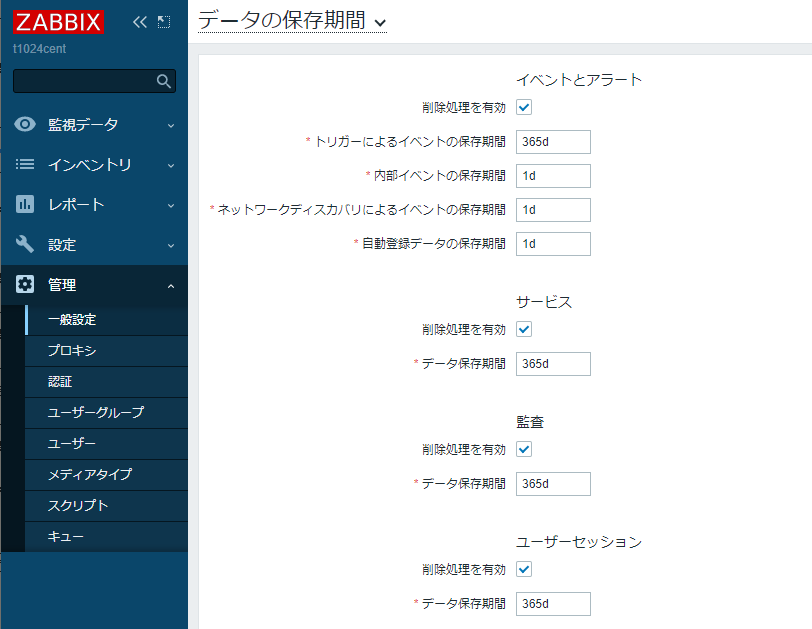Viewport: 812px width, 629px height.
Task: Click the wrench icon for 設定
Action: point(24,244)
